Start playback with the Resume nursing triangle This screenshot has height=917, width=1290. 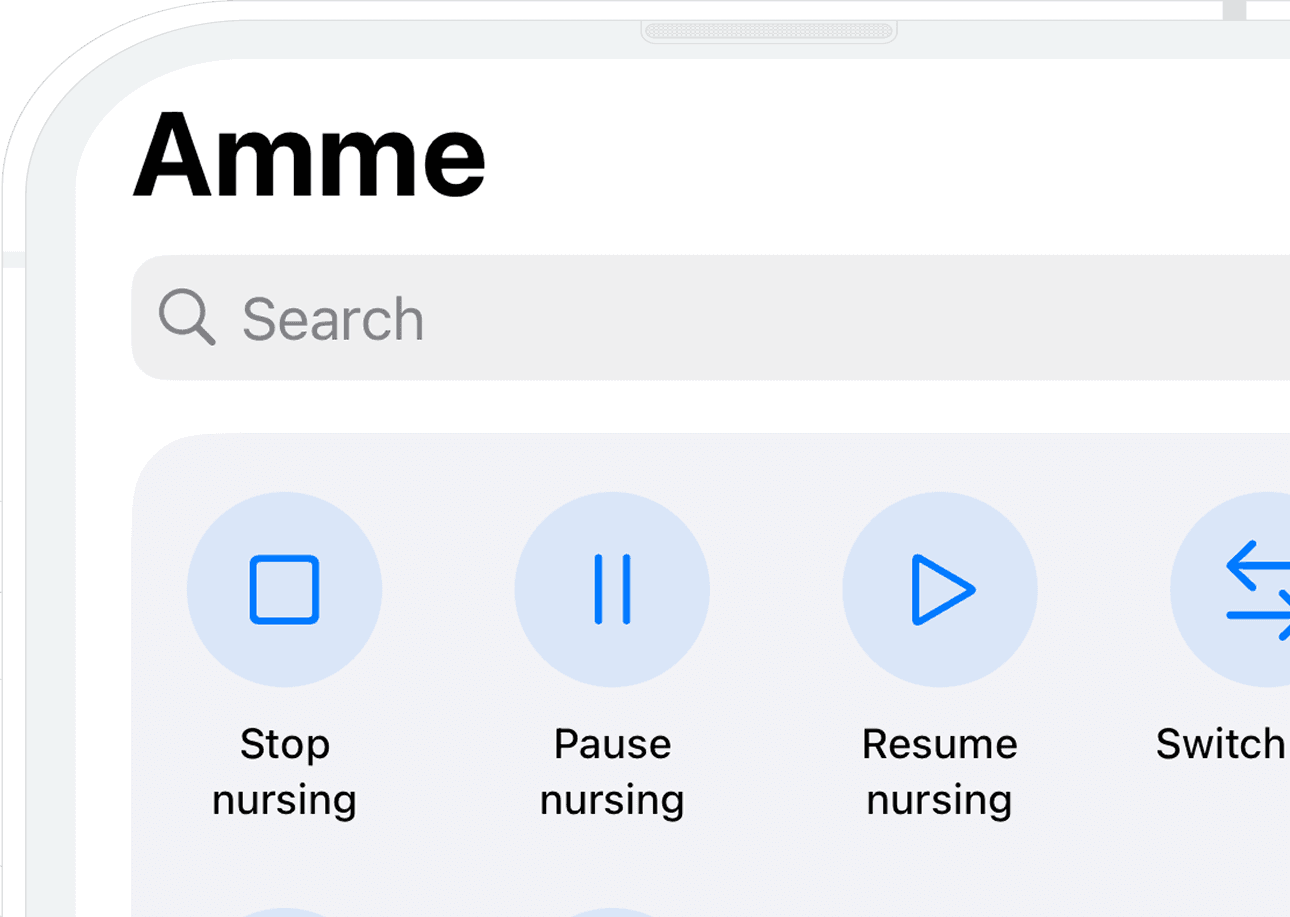pos(940,590)
